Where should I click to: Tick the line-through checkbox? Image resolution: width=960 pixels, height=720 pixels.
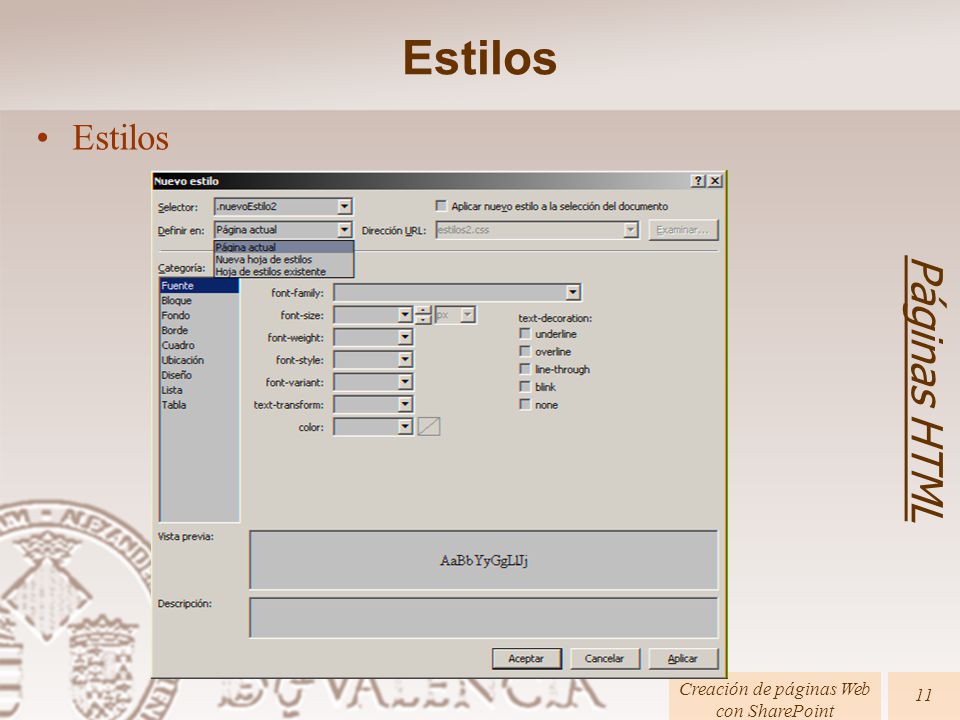[525, 369]
